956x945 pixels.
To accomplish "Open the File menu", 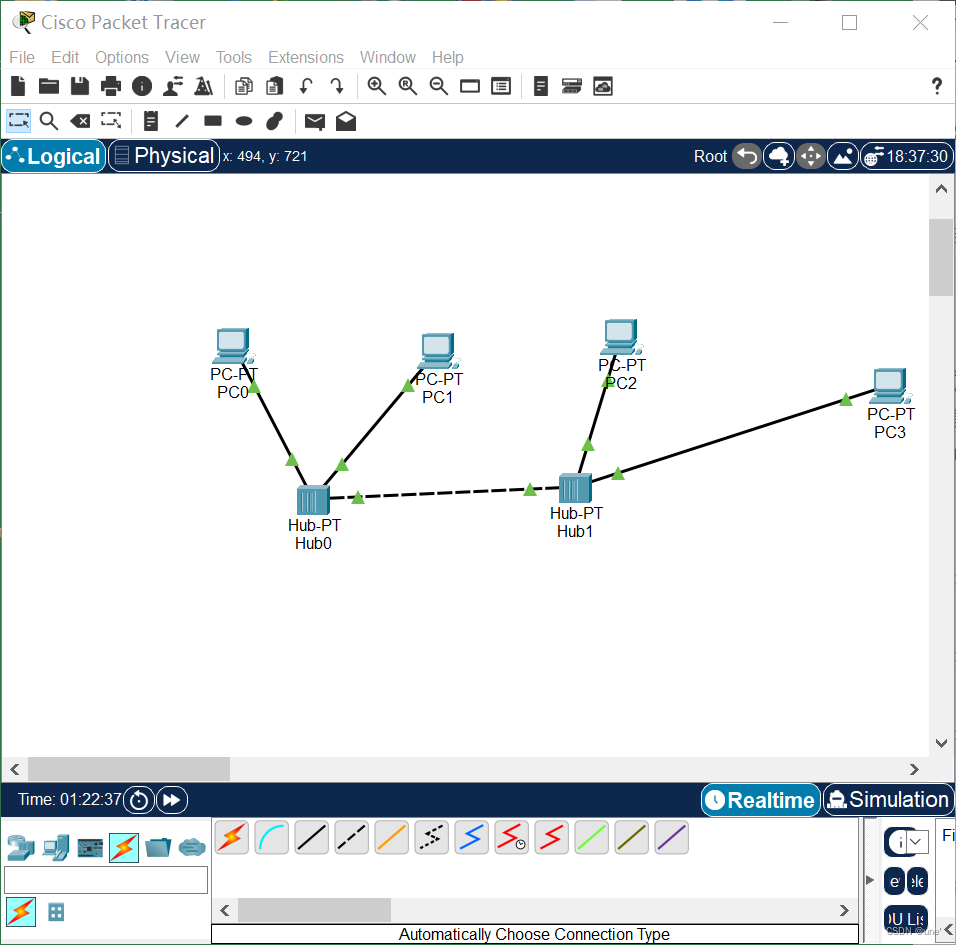I will [x=22, y=57].
